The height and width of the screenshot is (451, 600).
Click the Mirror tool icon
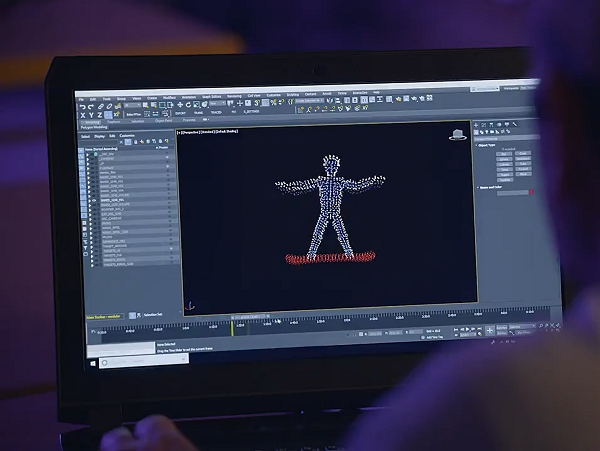coord(330,100)
